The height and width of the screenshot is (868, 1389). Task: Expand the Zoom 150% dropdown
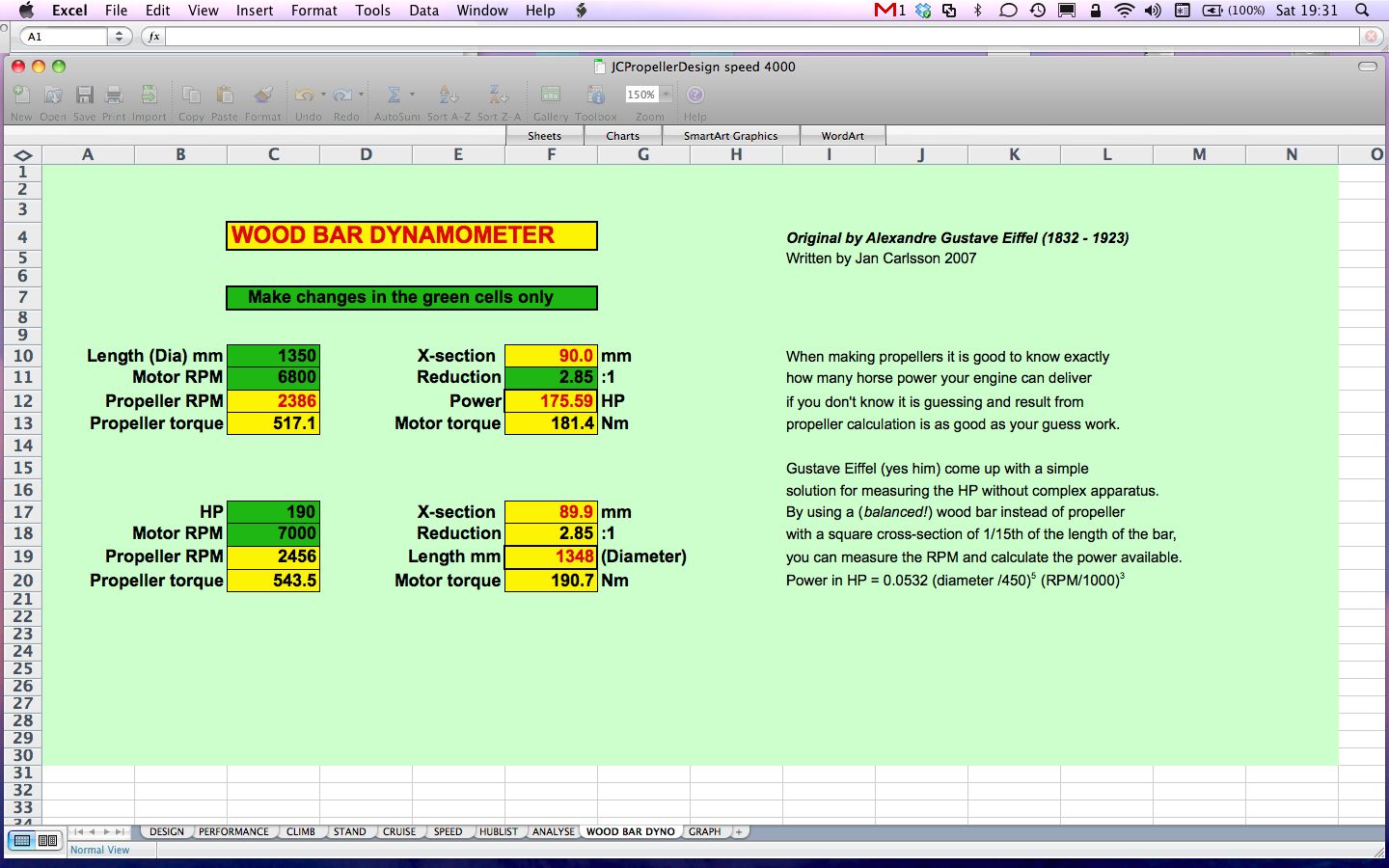[x=666, y=95]
